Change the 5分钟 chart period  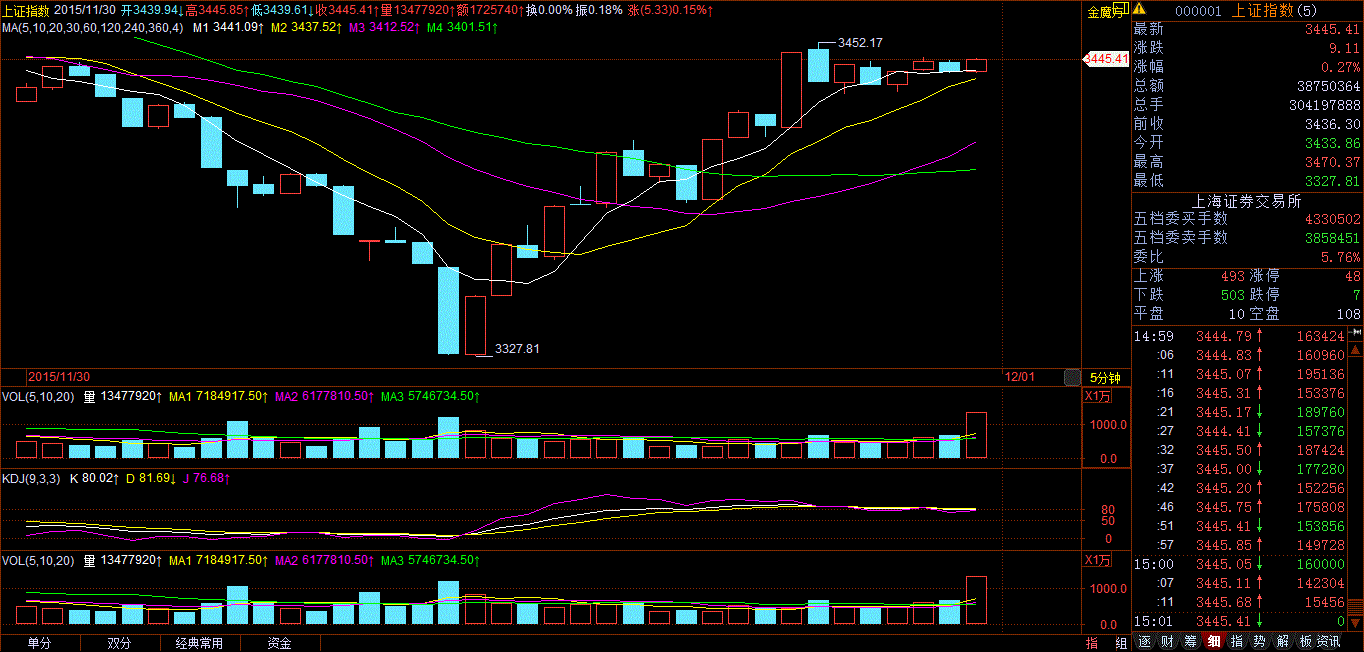(x=1104, y=378)
